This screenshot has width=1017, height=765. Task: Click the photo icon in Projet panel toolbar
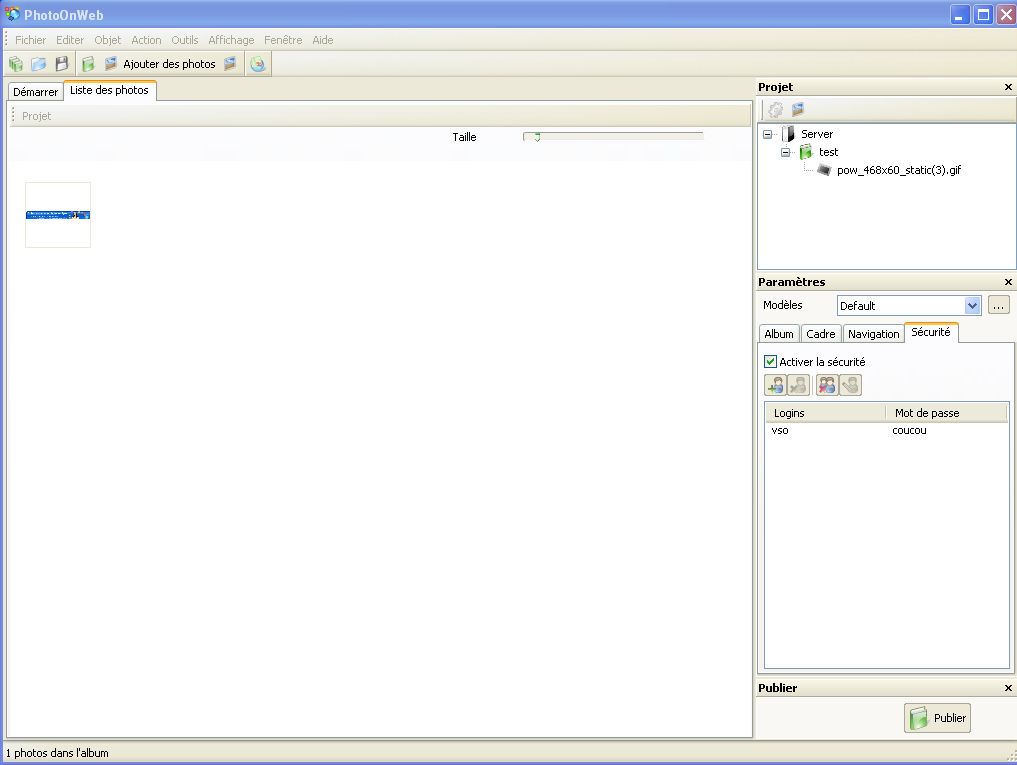point(798,110)
